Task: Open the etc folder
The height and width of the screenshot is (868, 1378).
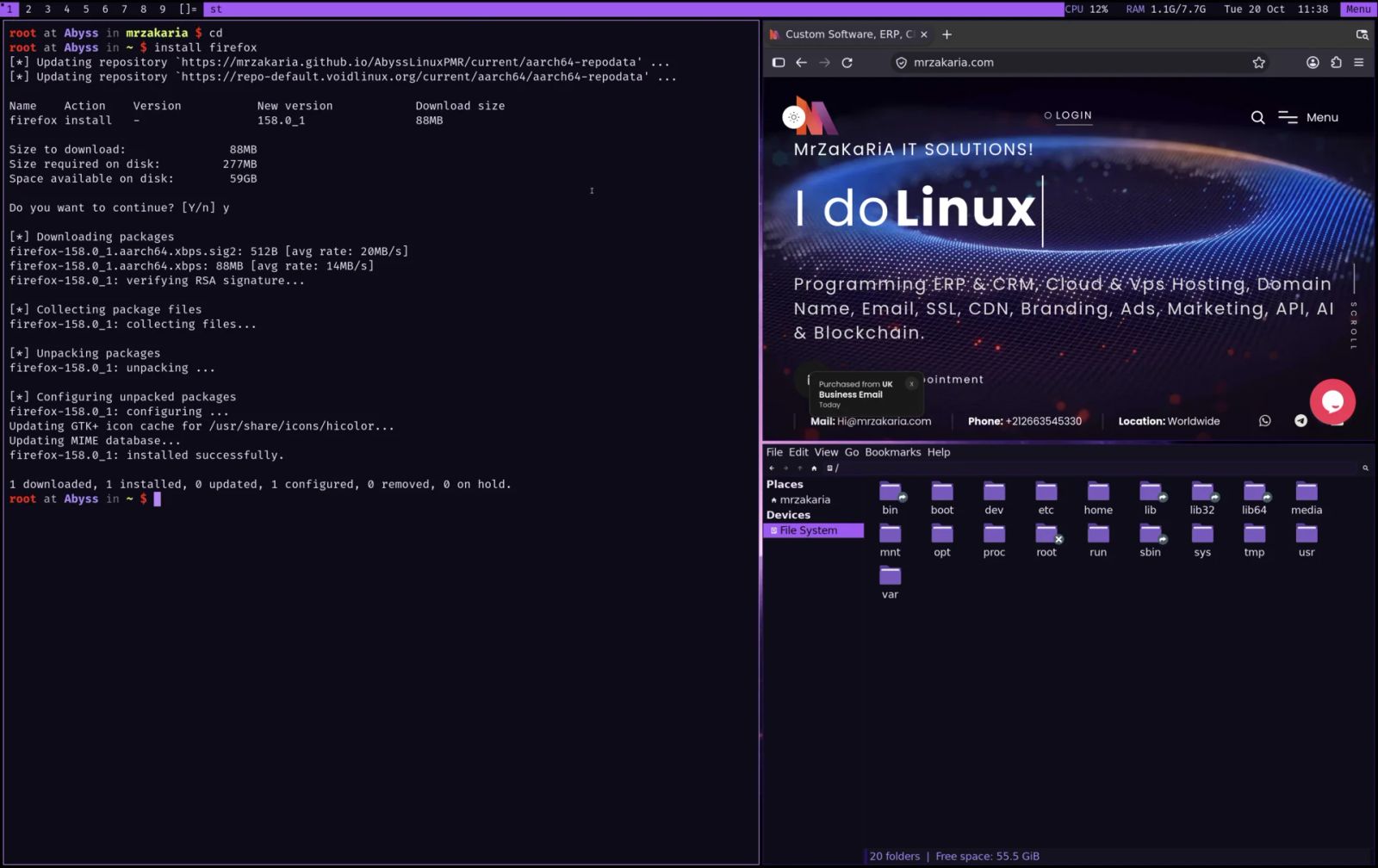Action: coord(1046,498)
